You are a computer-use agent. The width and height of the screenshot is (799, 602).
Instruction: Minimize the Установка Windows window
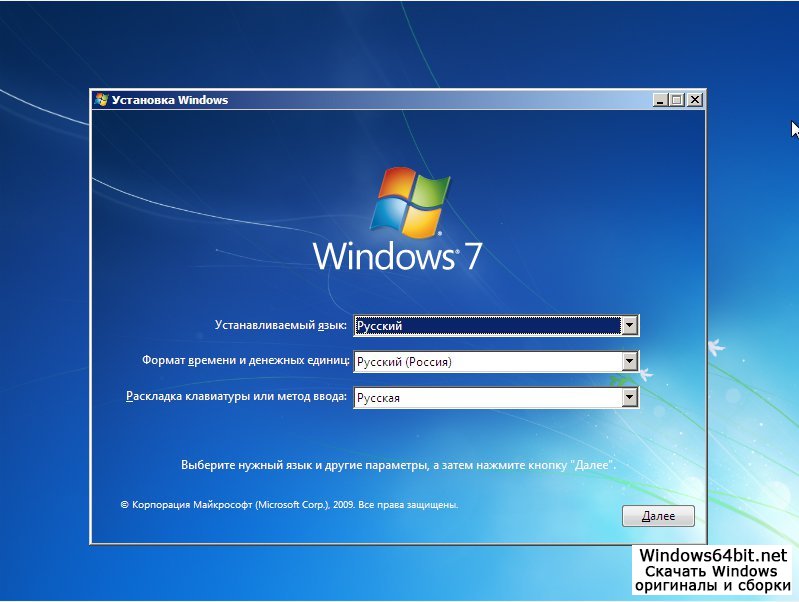pyautogui.click(x=660, y=100)
